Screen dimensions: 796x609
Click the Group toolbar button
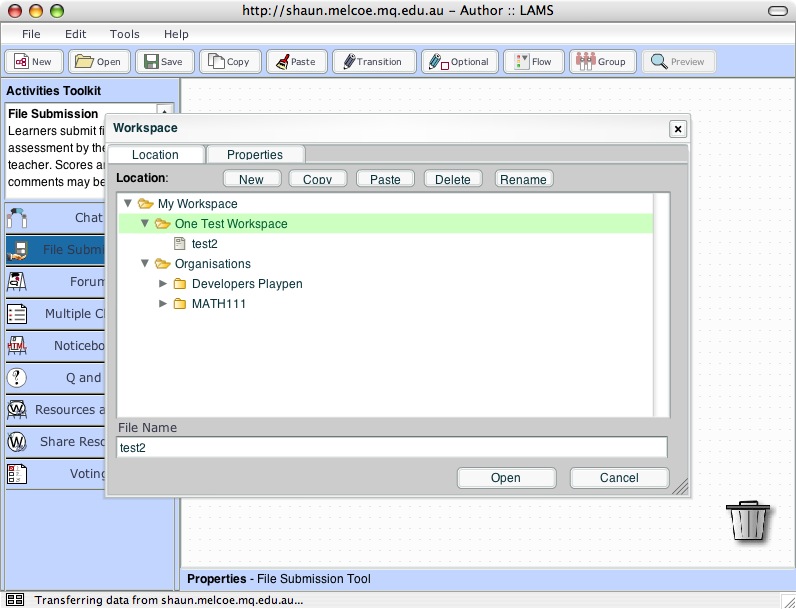[602, 61]
